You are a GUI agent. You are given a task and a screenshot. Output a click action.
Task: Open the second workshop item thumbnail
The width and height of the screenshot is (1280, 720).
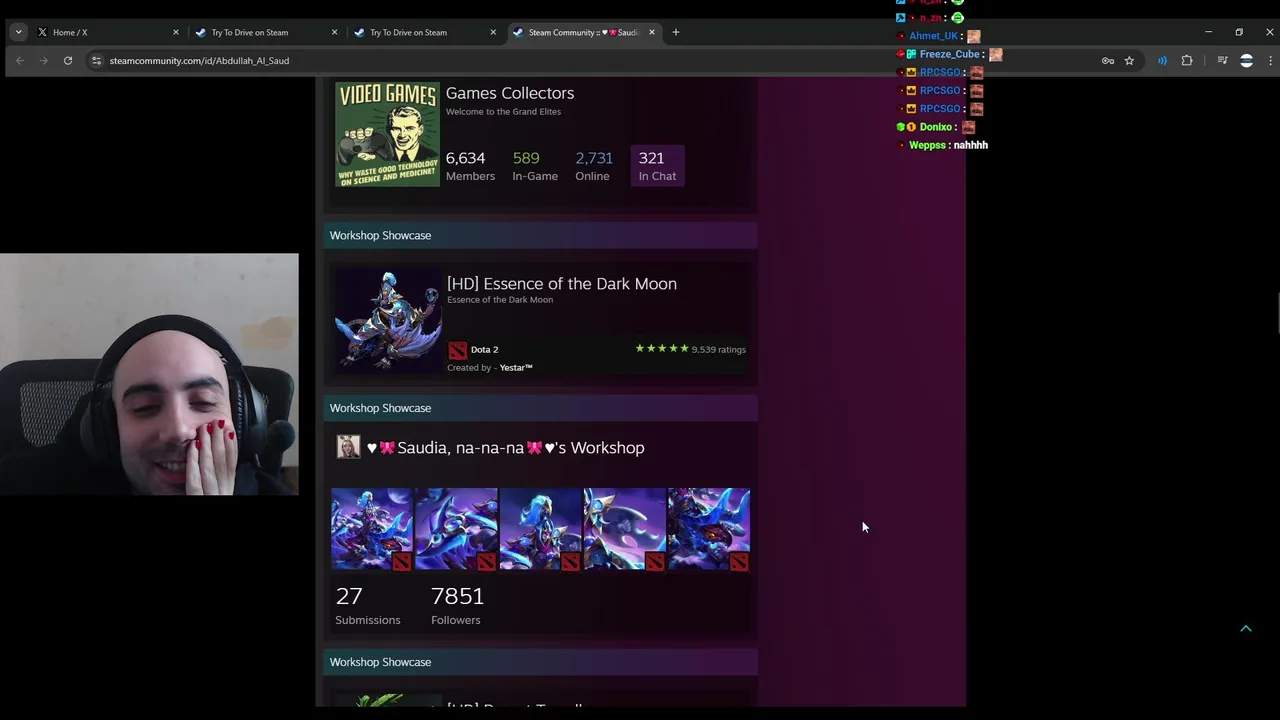pyautogui.click(x=456, y=530)
